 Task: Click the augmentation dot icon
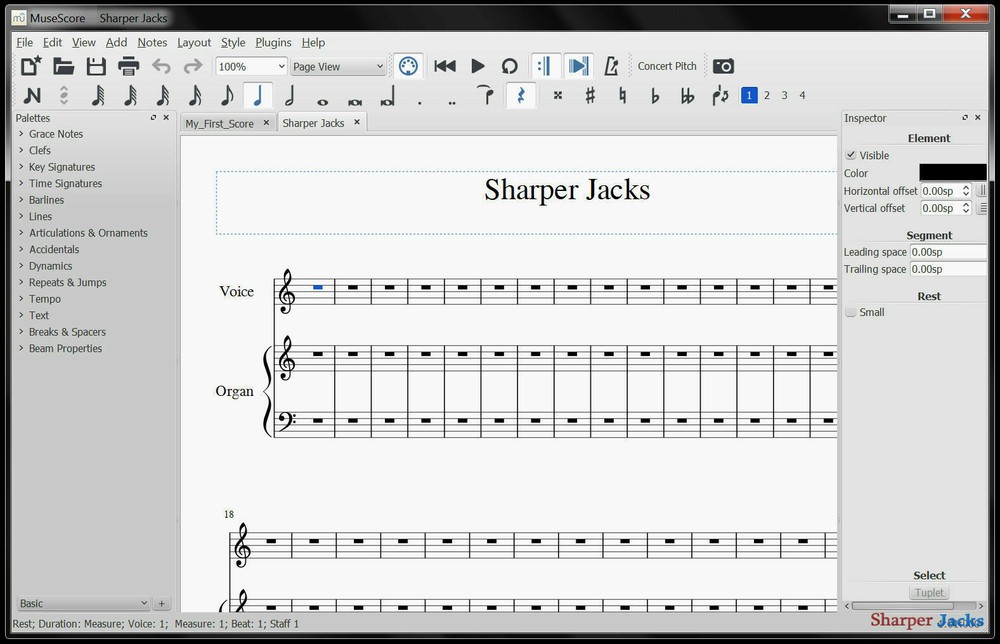coord(420,96)
